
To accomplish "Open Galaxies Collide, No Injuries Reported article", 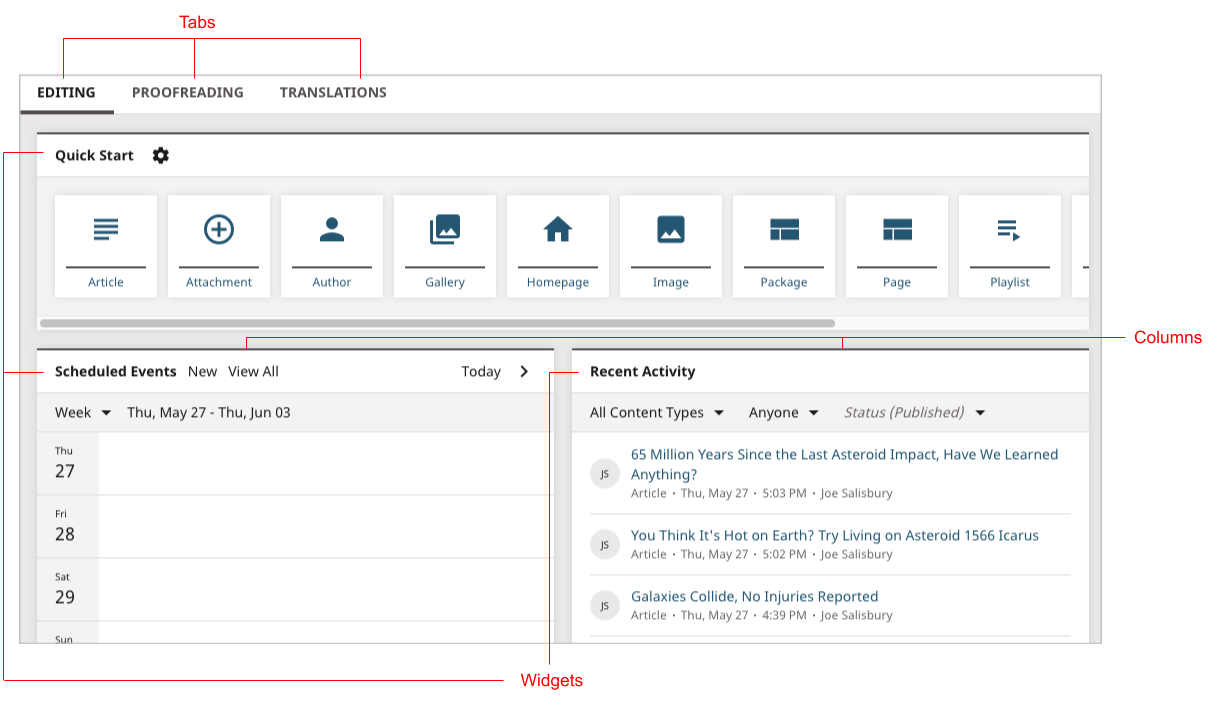I will pos(755,596).
